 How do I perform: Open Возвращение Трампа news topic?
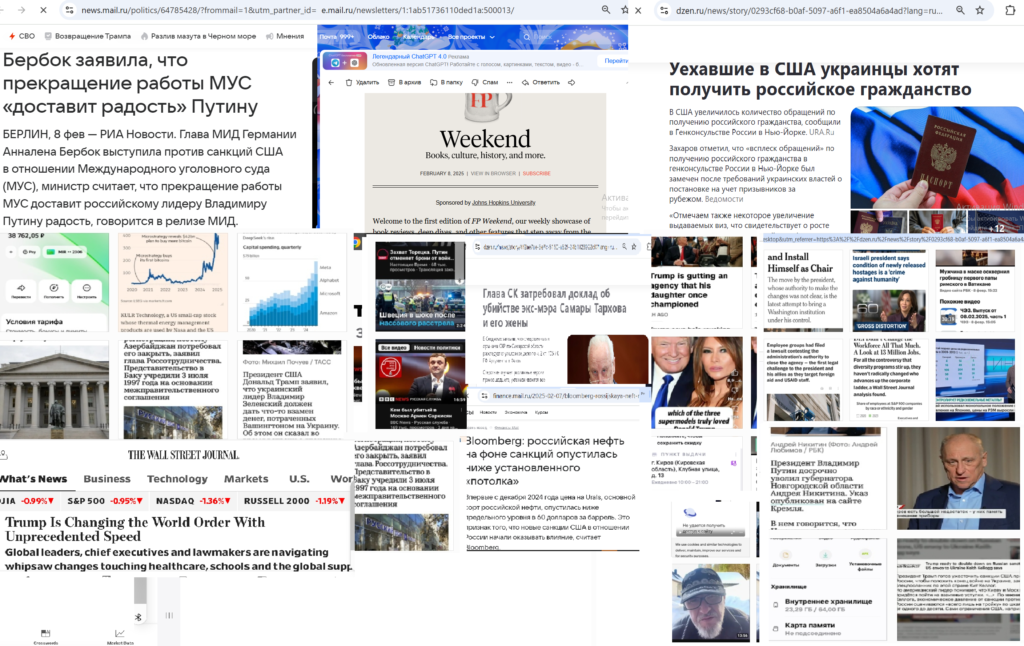coord(87,36)
